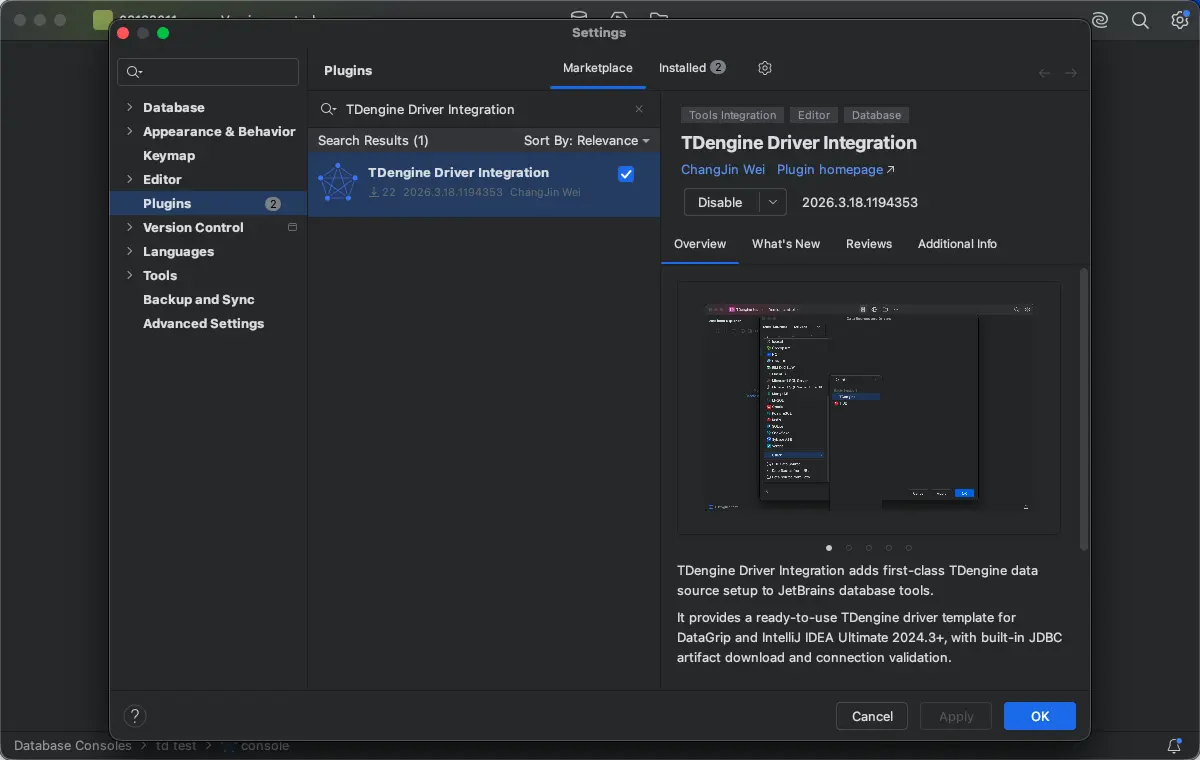The width and height of the screenshot is (1200, 760).
Task: Open the help question mark button
Action: coord(135,716)
